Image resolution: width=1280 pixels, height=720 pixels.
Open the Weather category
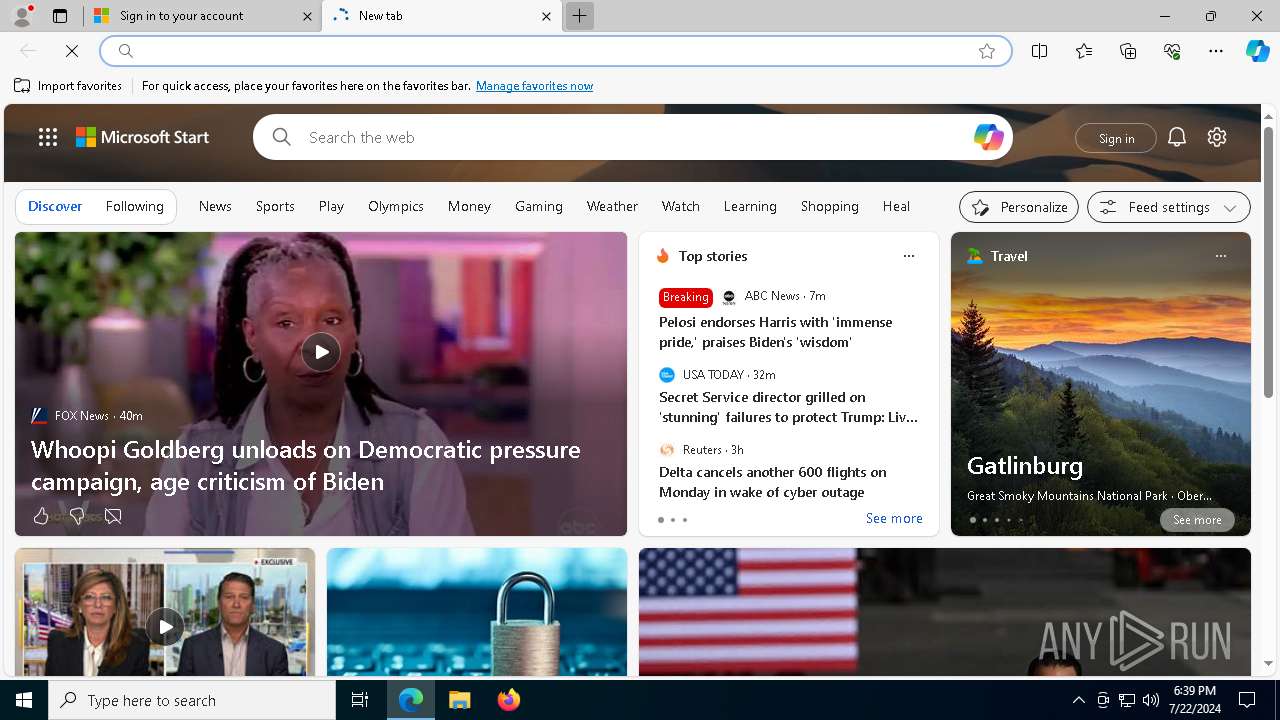(x=612, y=206)
